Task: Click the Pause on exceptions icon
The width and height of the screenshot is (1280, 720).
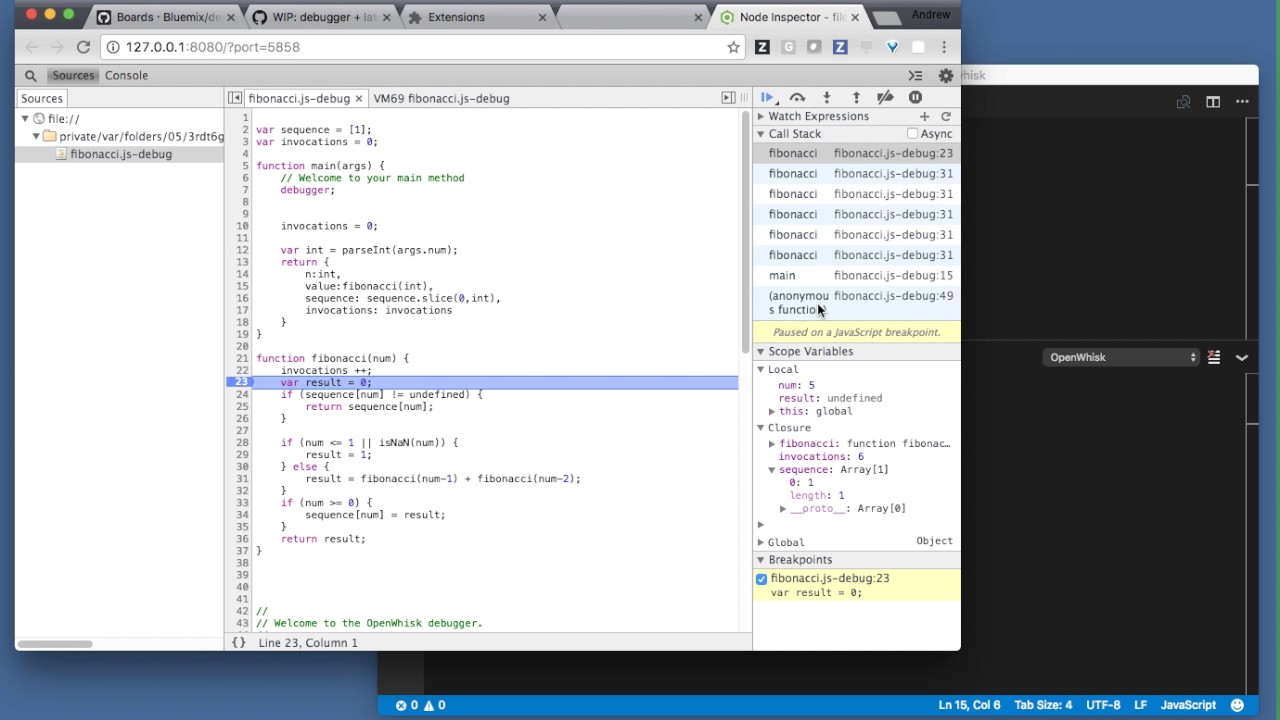Action: pos(915,98)
